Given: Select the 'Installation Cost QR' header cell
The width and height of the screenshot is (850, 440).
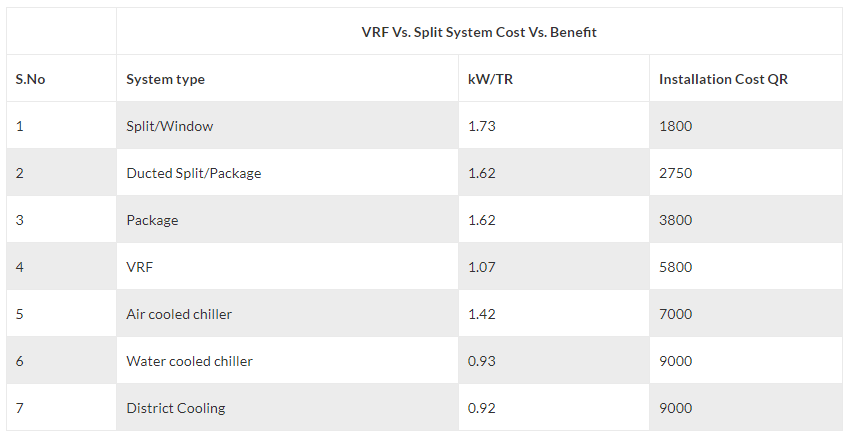Looking at the screenshot, I should (723, 79).
